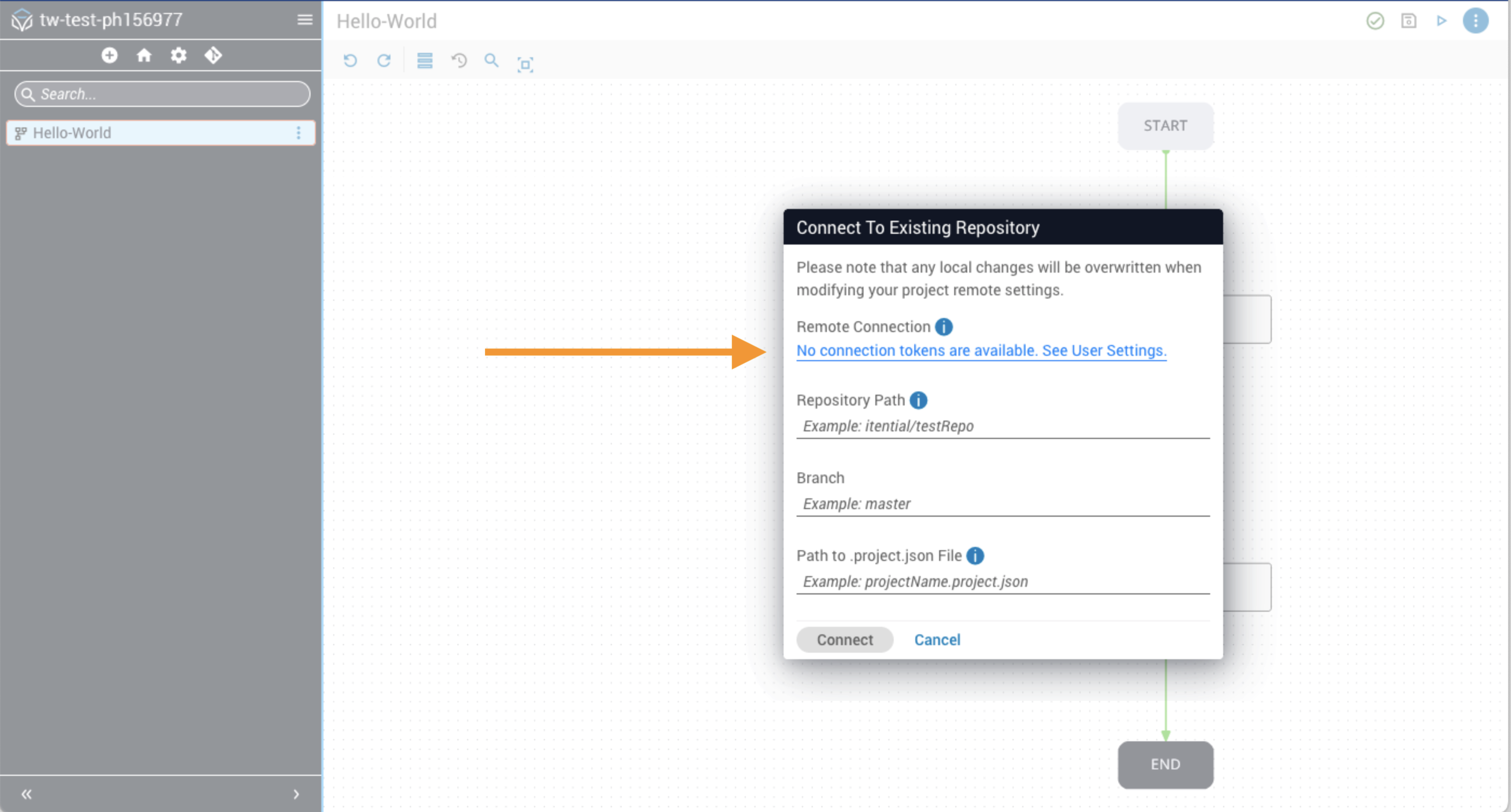
Task: Open the Hello-World item three-dot menu
Action: tap(299, 133)
